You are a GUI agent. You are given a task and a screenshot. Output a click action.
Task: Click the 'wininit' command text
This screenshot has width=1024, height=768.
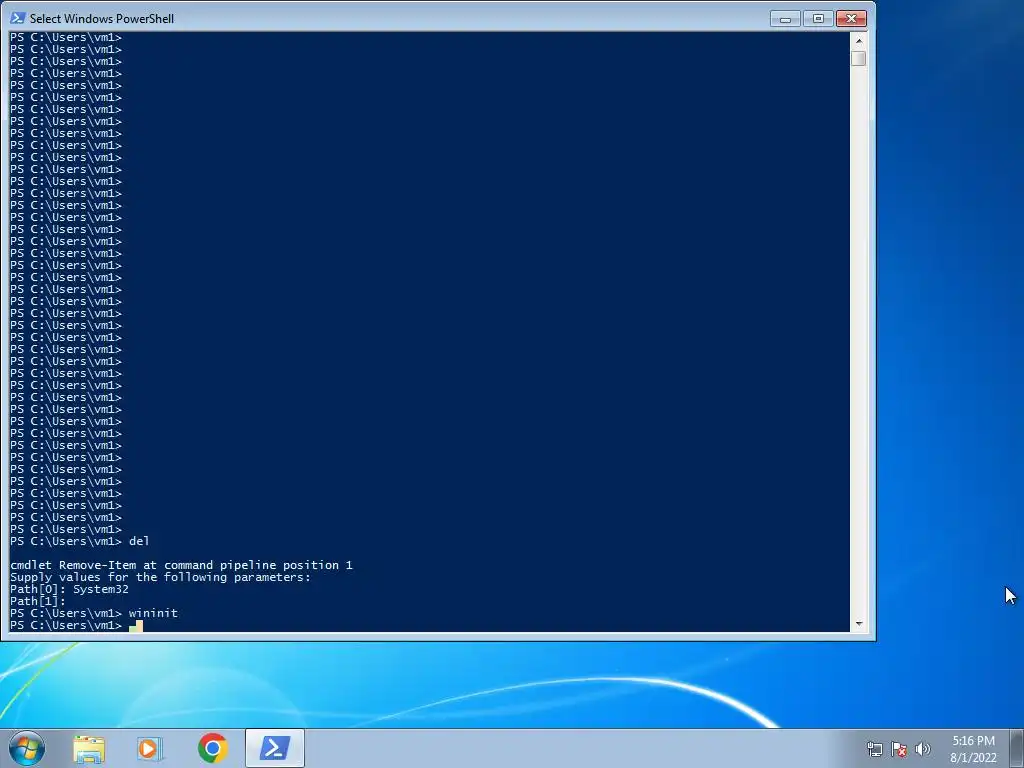tap(153, 613)
